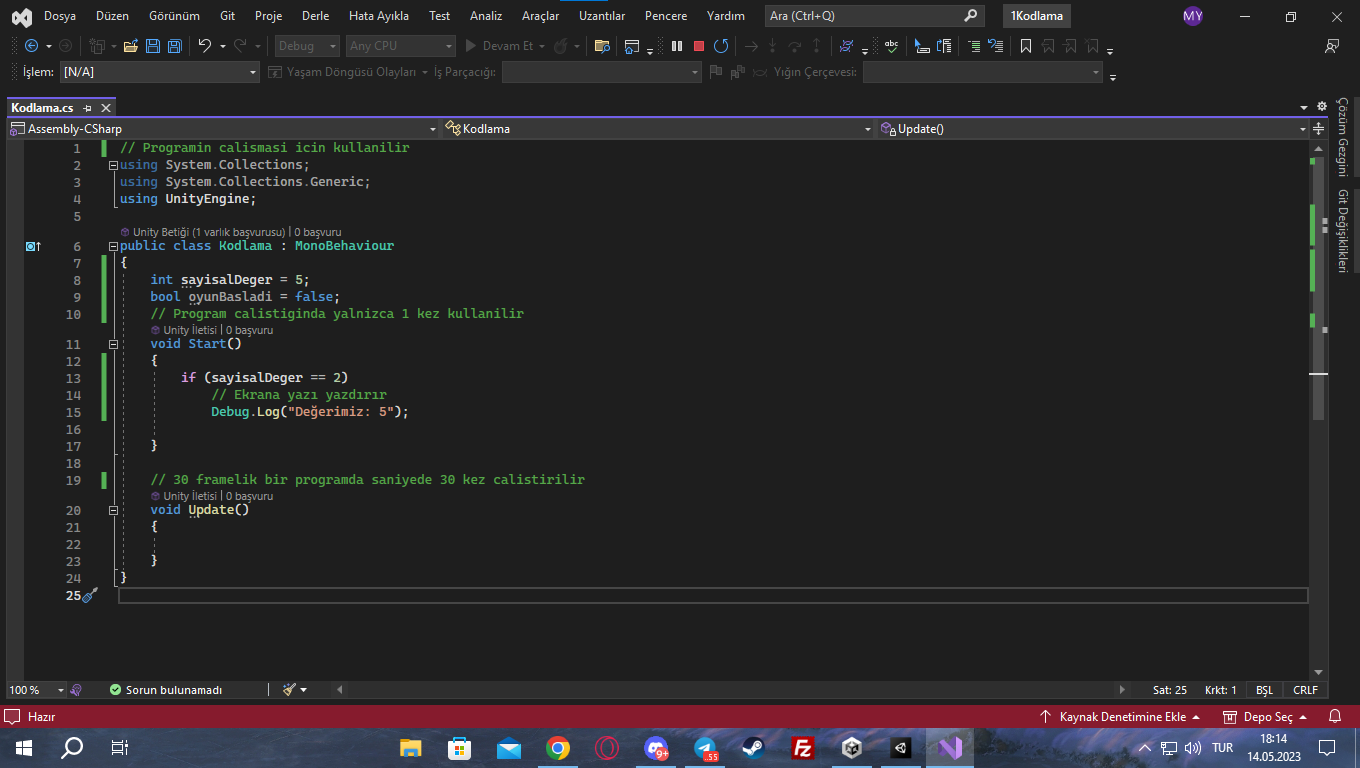Click the screwdriver code cleanup icon on line 25
The width and height of the screenshot is (1360, 768).
[90, 596]
